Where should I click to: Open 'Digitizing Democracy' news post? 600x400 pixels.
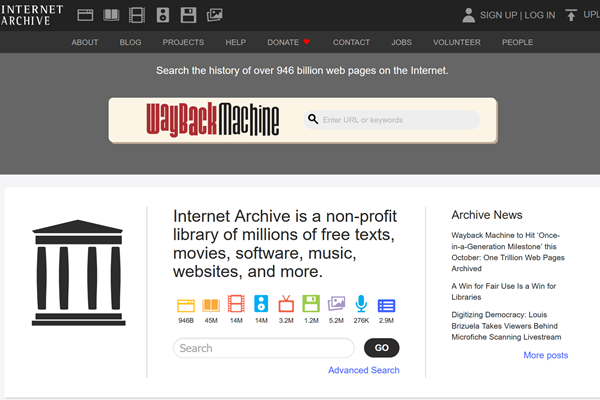pyautogui.click(x=506, y=326)
